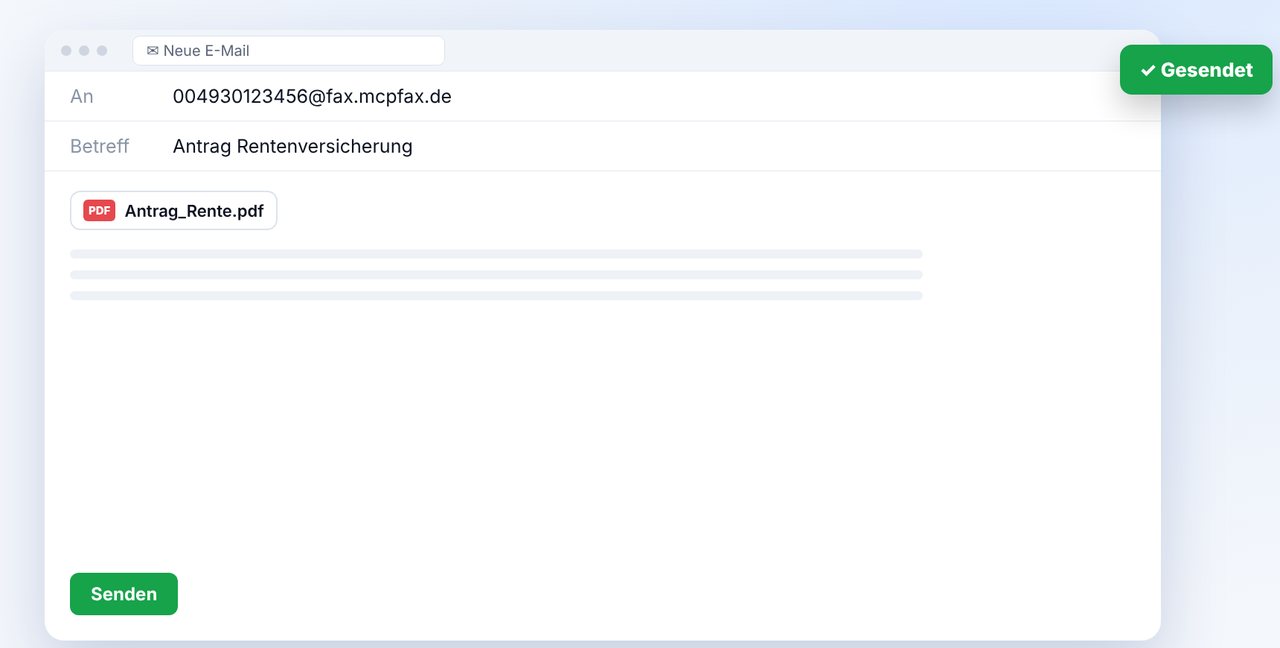Click the envelope icon in Neue E-Mail tab
Image resolution: width=1280 pixels, height=648 pixels.
tap(153, 51)
